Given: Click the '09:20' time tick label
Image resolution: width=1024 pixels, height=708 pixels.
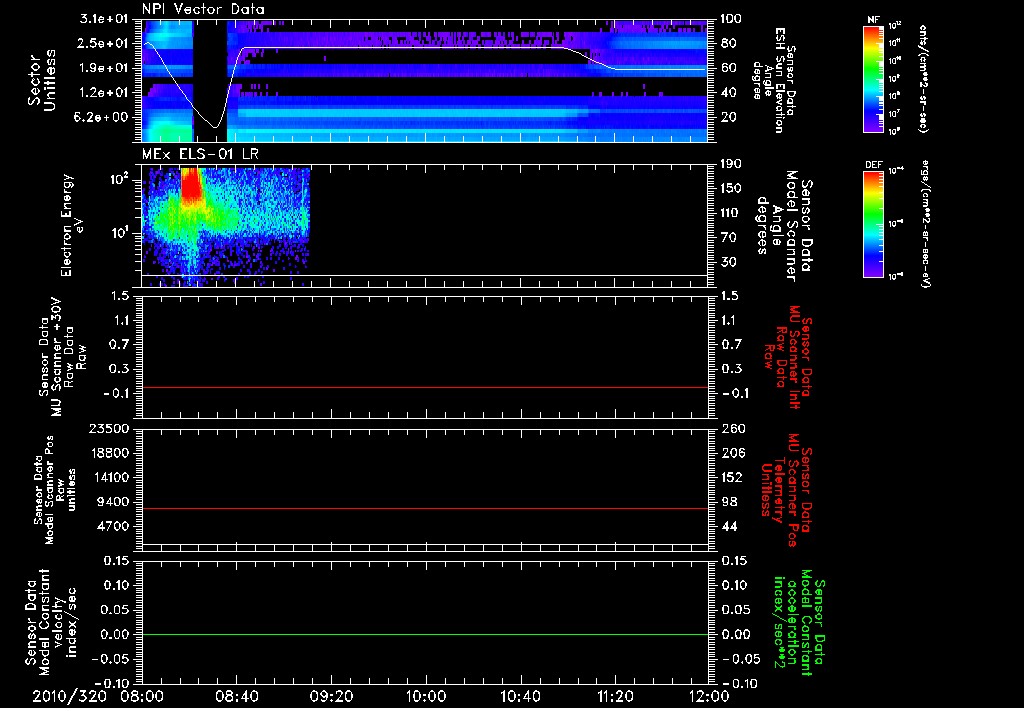Looking at the screenshot, I should pos(331,696).
